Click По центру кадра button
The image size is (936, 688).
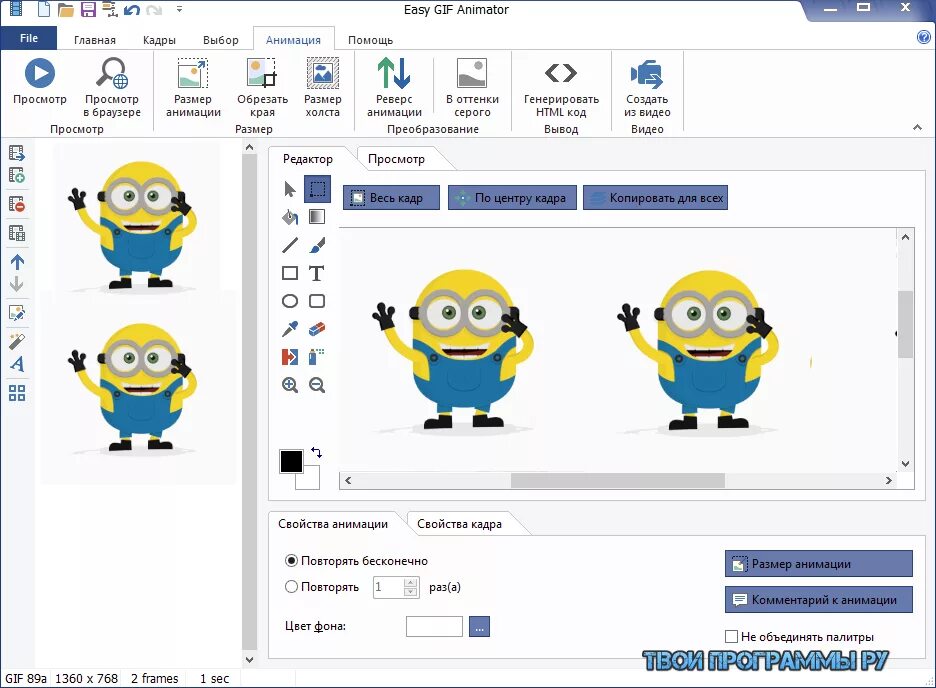click(512, 198)
